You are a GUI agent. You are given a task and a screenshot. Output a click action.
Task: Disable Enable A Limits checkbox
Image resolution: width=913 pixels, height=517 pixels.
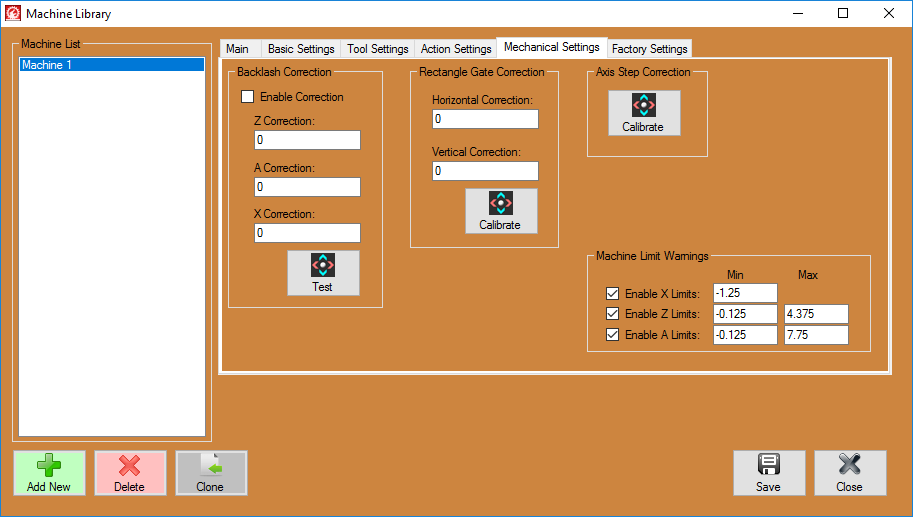click(613, 335)
